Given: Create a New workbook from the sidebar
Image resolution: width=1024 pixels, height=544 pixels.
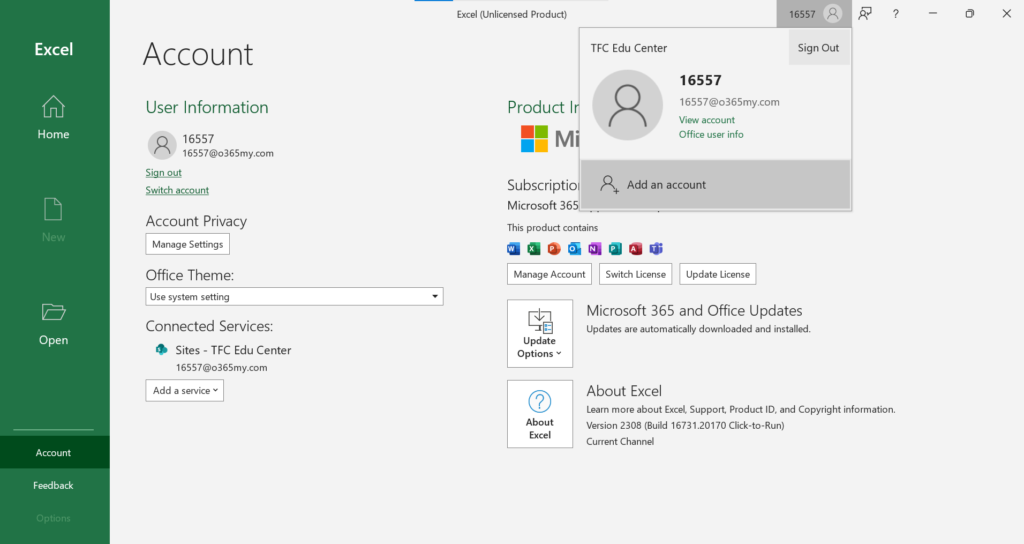Looking at the screenshot, I should (54, 220).
